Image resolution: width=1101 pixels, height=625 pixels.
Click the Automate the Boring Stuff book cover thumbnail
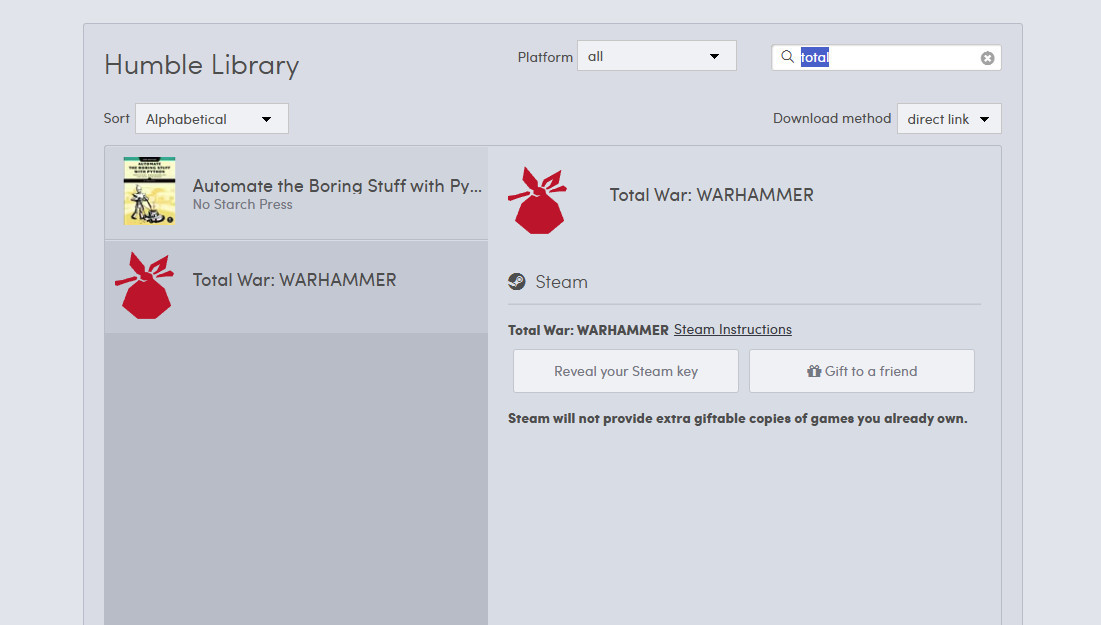point(150,191)
